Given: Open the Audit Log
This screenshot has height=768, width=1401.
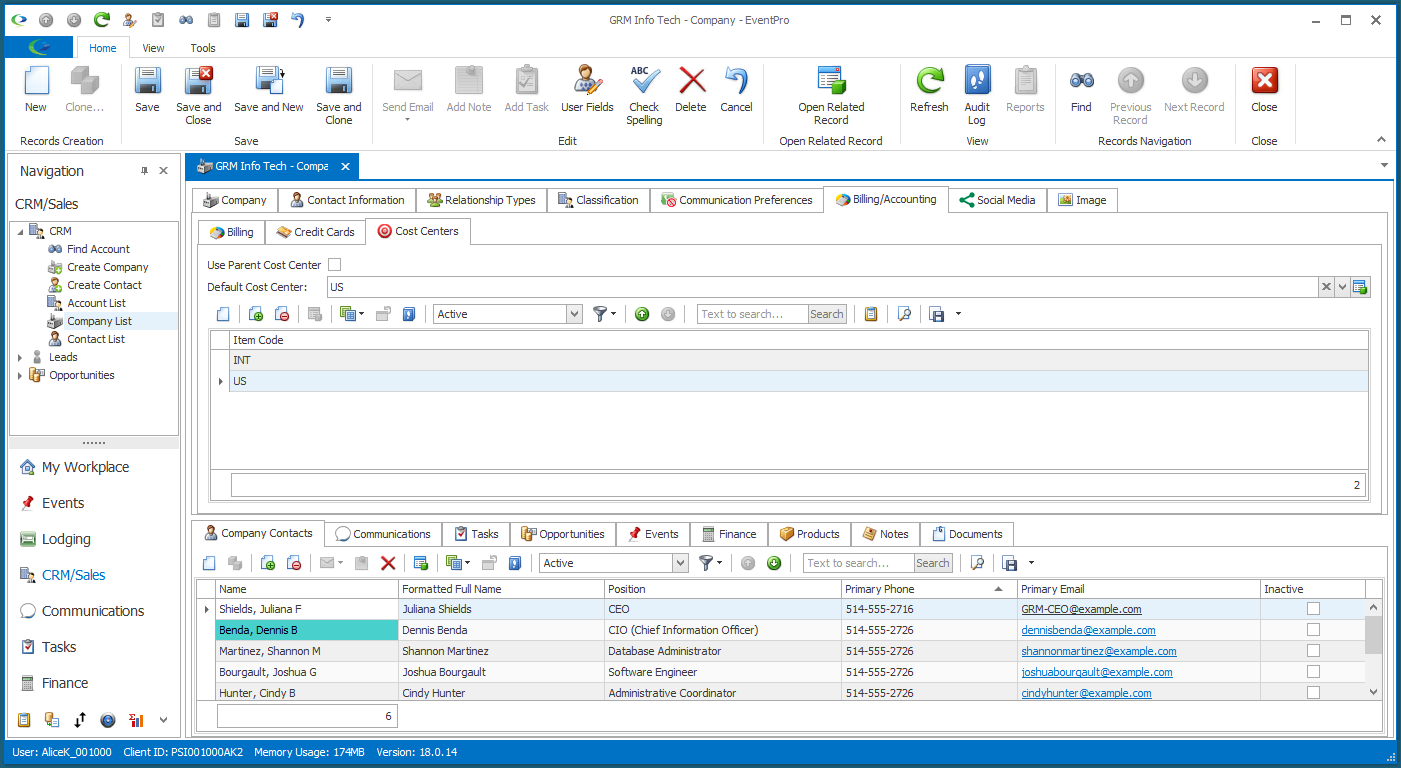Looking at the screenshot, I should (x=977, y=81).
